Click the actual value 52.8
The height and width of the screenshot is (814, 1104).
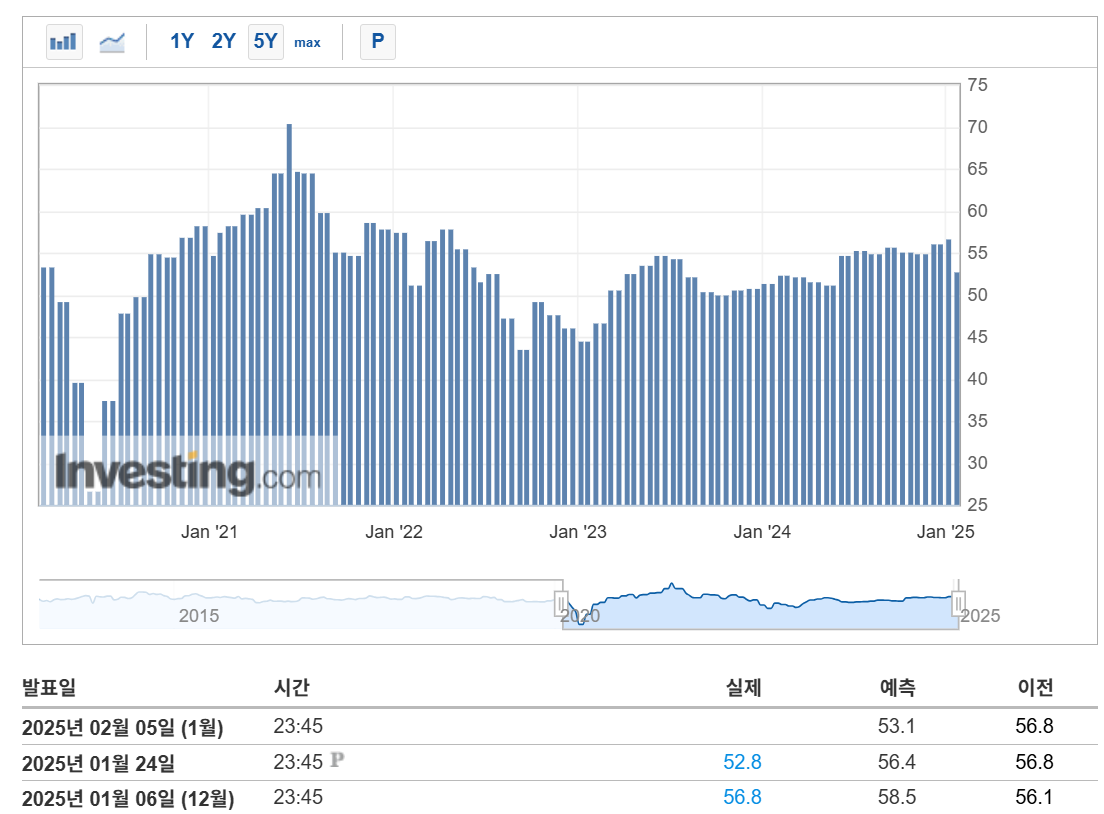coord(742,762)
